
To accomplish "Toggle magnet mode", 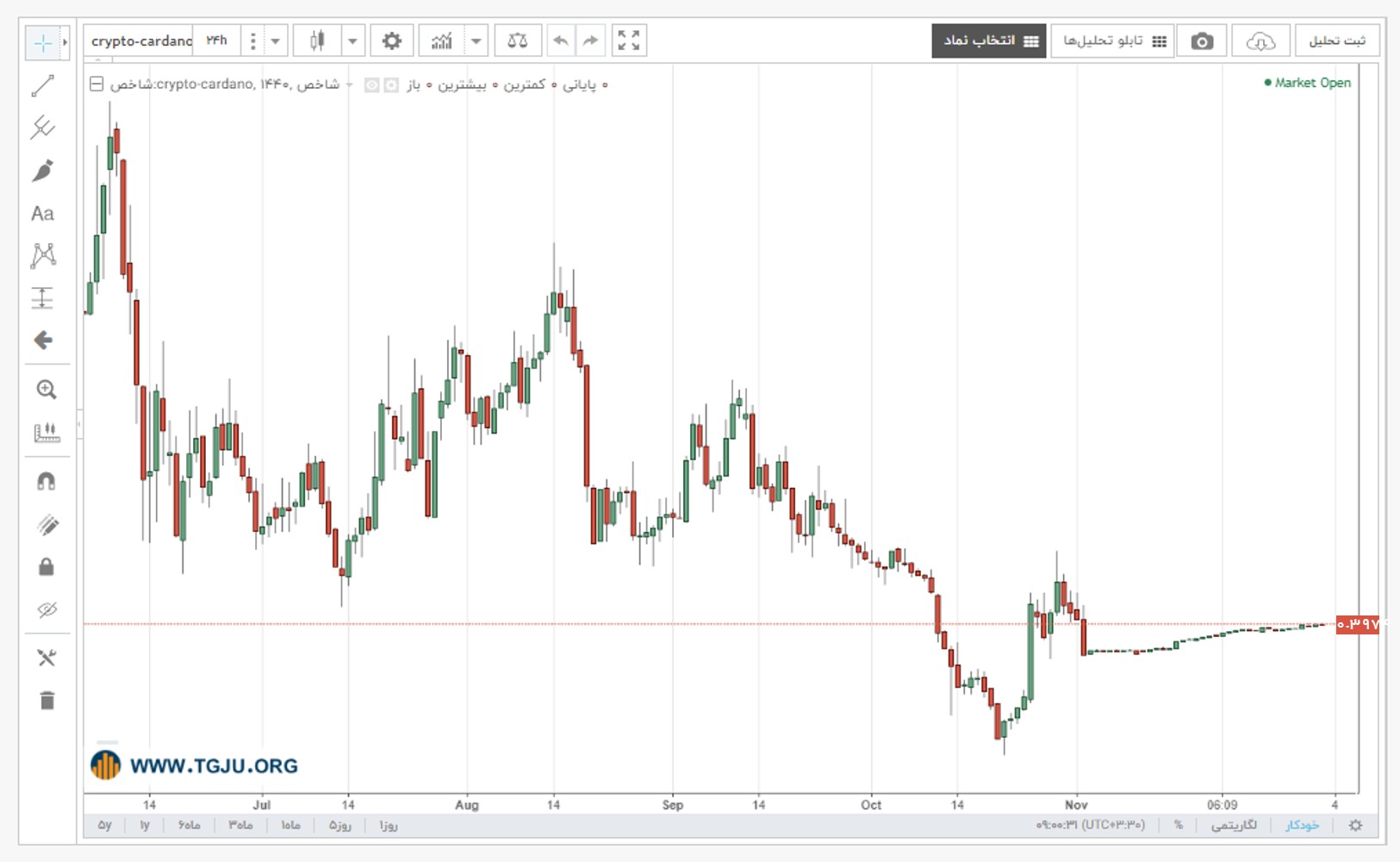I will [x=47, y=482].
